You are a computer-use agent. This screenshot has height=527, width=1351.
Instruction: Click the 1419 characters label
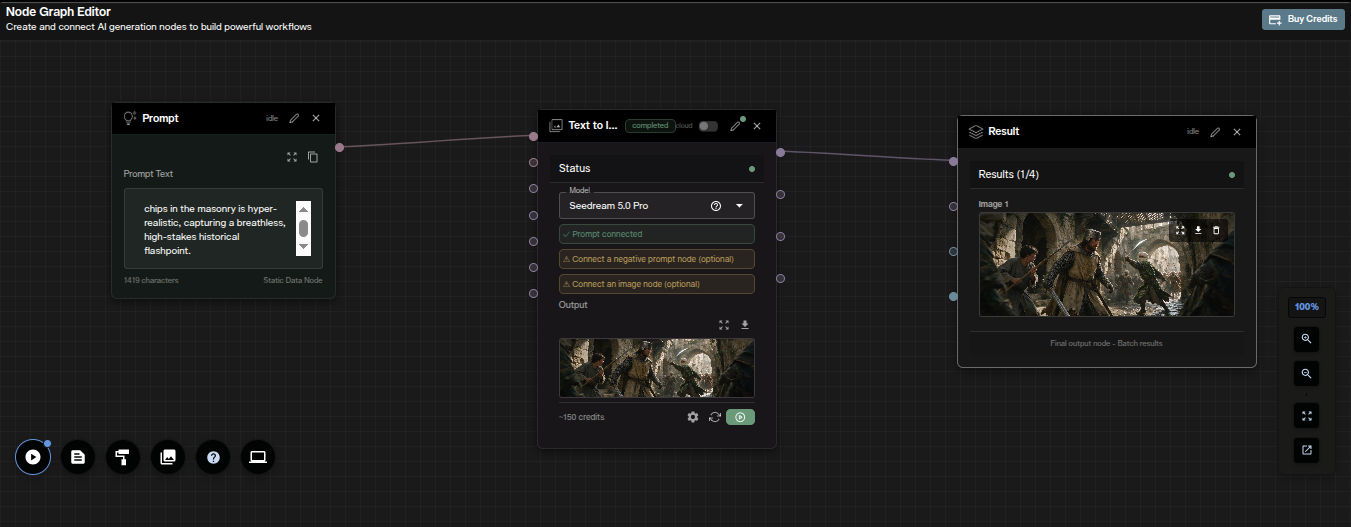tap(151, 280)
